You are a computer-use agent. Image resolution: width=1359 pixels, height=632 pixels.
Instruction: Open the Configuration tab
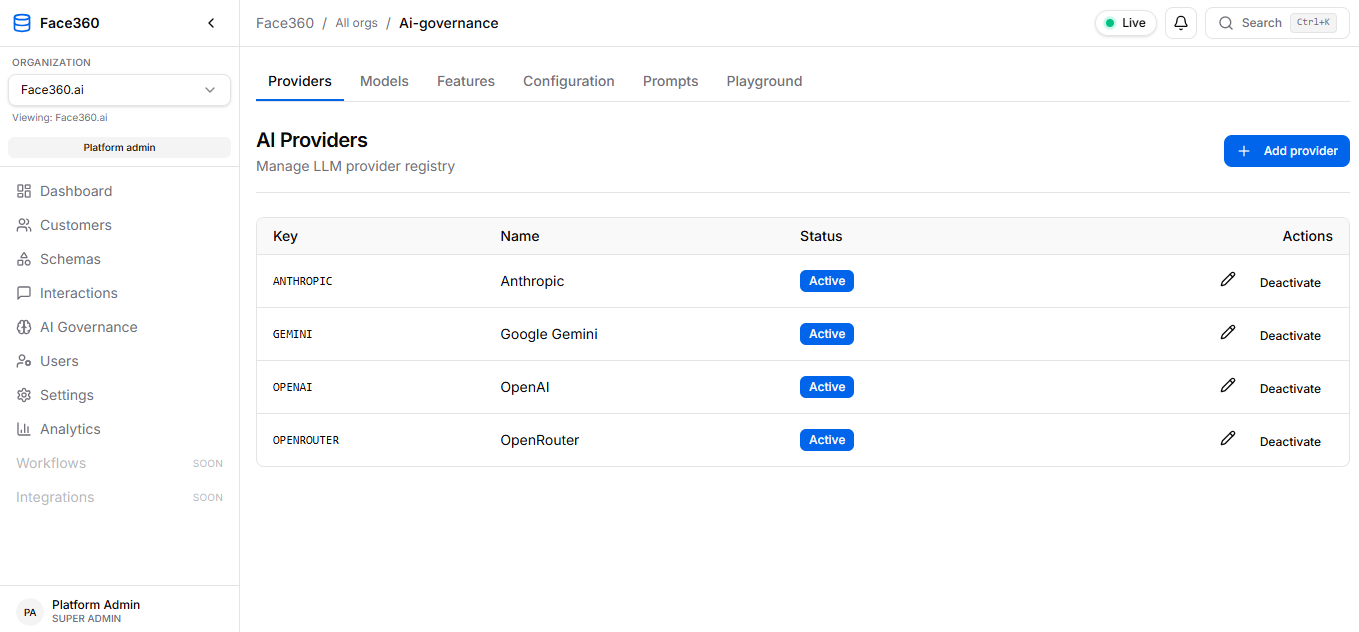[569, 81]
